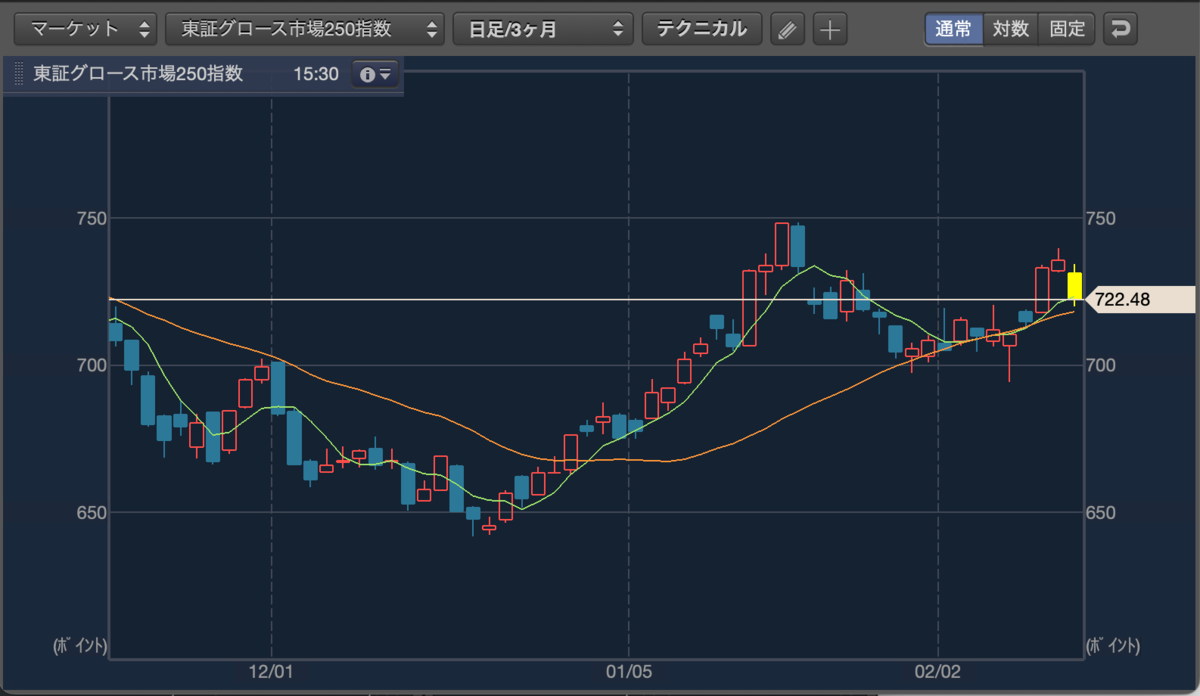This screenshot has width=1200, height=696.
Task: Click the plus add-chart icon
Action: (x=829, y=30)
